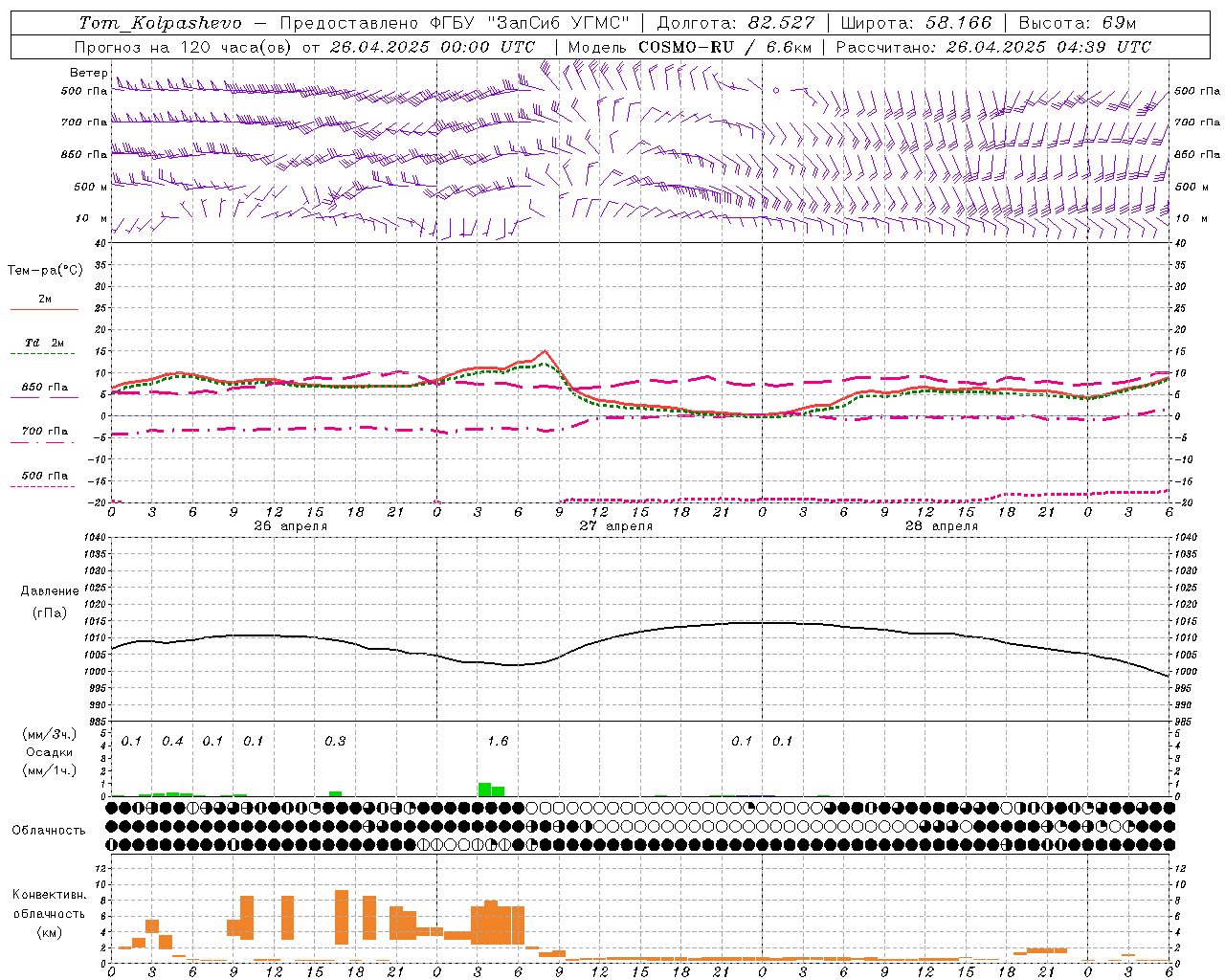Click the (мм/1ч.) precipitation unit label

(50, 770)
